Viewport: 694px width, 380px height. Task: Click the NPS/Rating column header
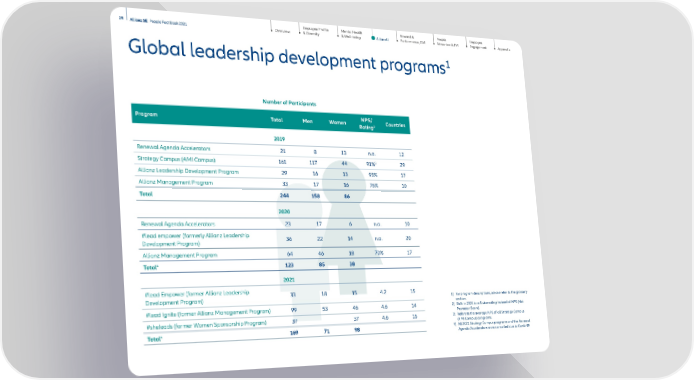(366, 123)
